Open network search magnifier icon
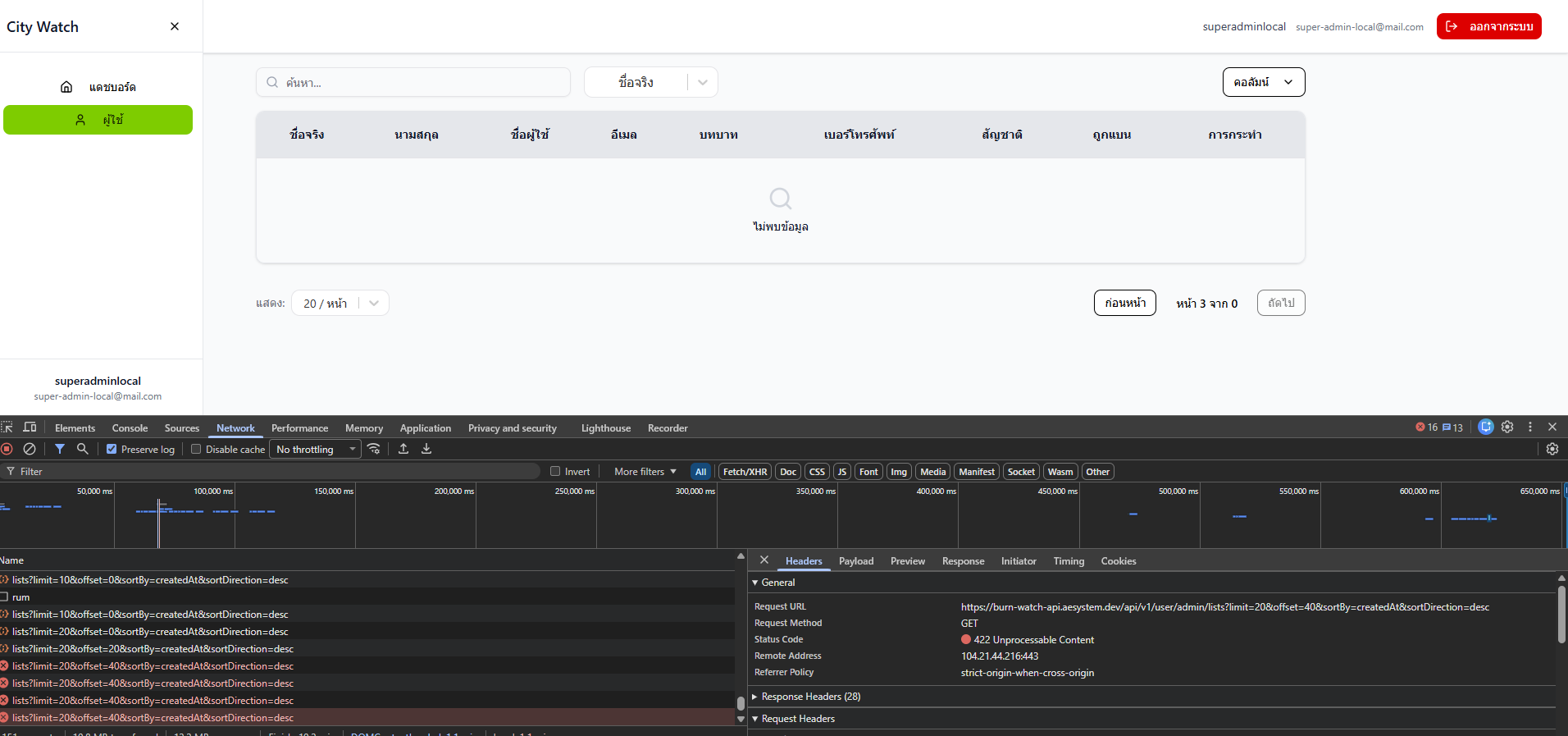This screenshot has height=736, width=1568. click(82, 449)
